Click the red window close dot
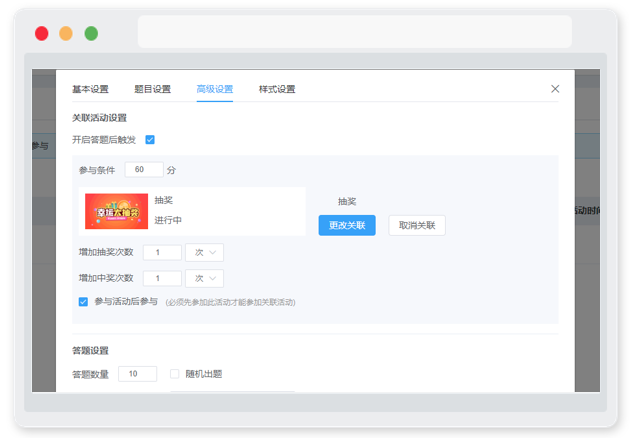 42,33
